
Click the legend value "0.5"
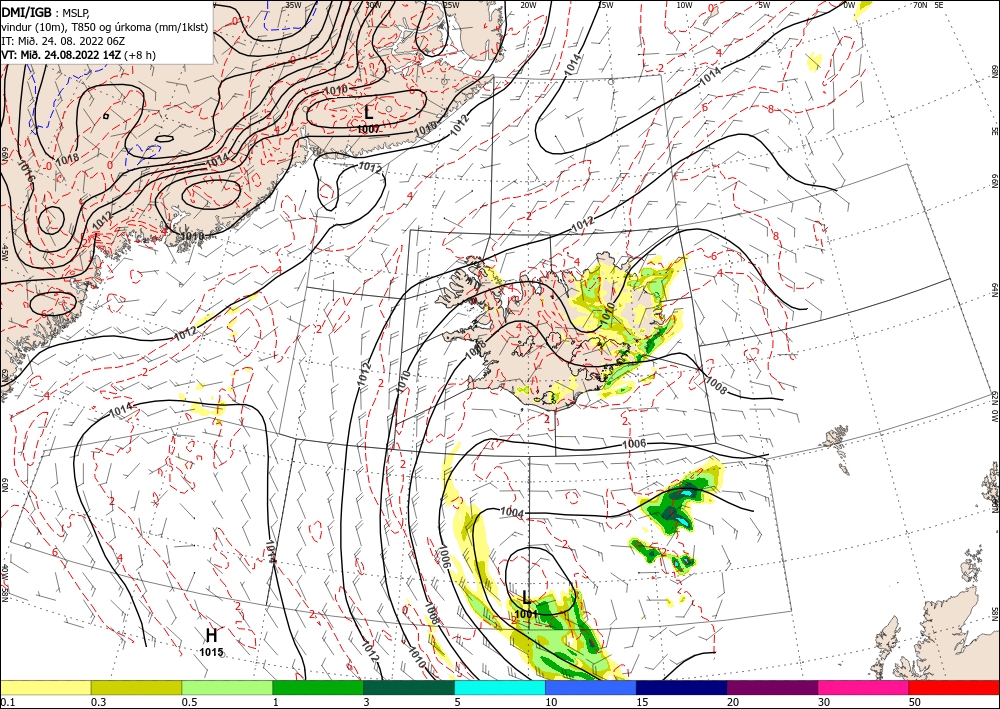(x=188, y=702)
